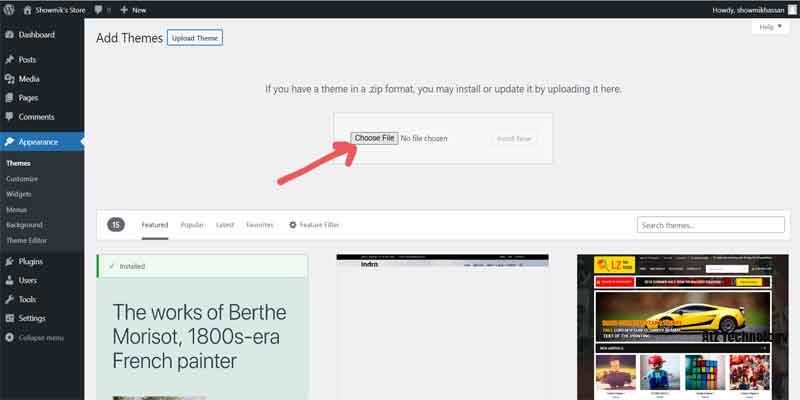Open the Feature Filter panel
The width and height of the screenshot is (800, 400).
click(313, 225)
